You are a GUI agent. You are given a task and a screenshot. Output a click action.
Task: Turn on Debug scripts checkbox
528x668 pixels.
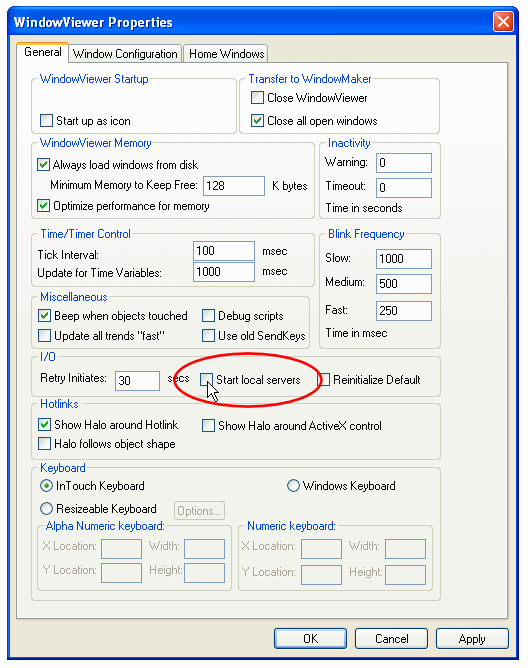pos(208,316)
